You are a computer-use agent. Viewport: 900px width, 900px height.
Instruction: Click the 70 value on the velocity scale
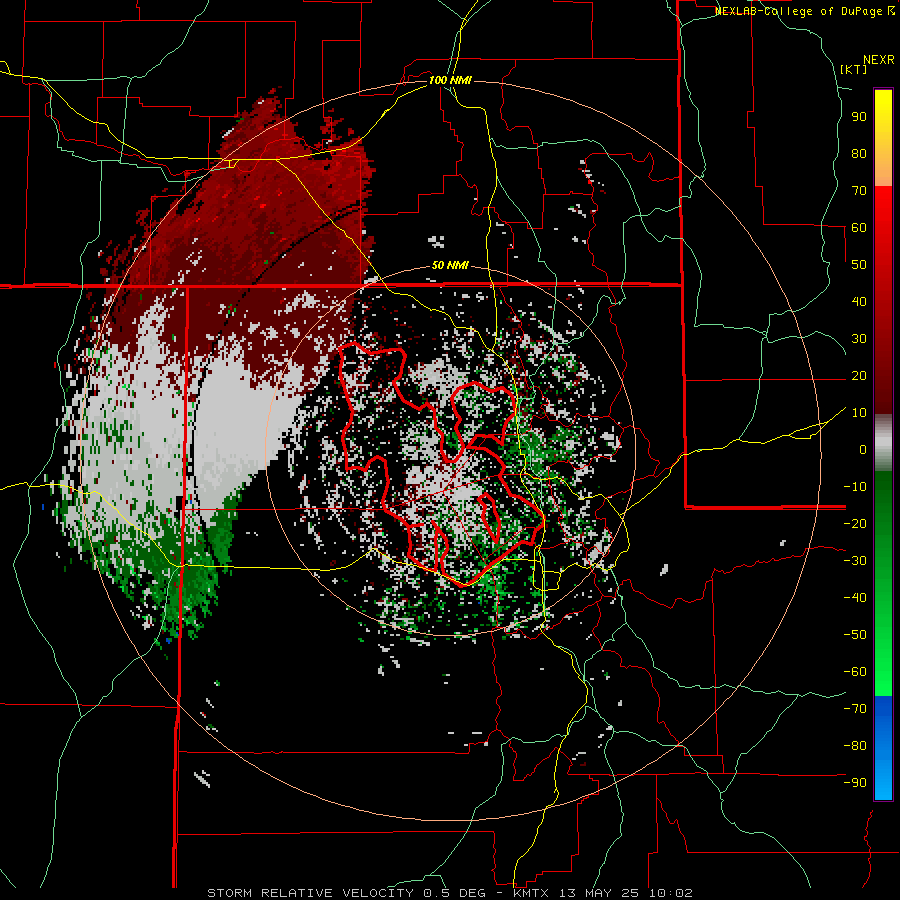[859, 191]
